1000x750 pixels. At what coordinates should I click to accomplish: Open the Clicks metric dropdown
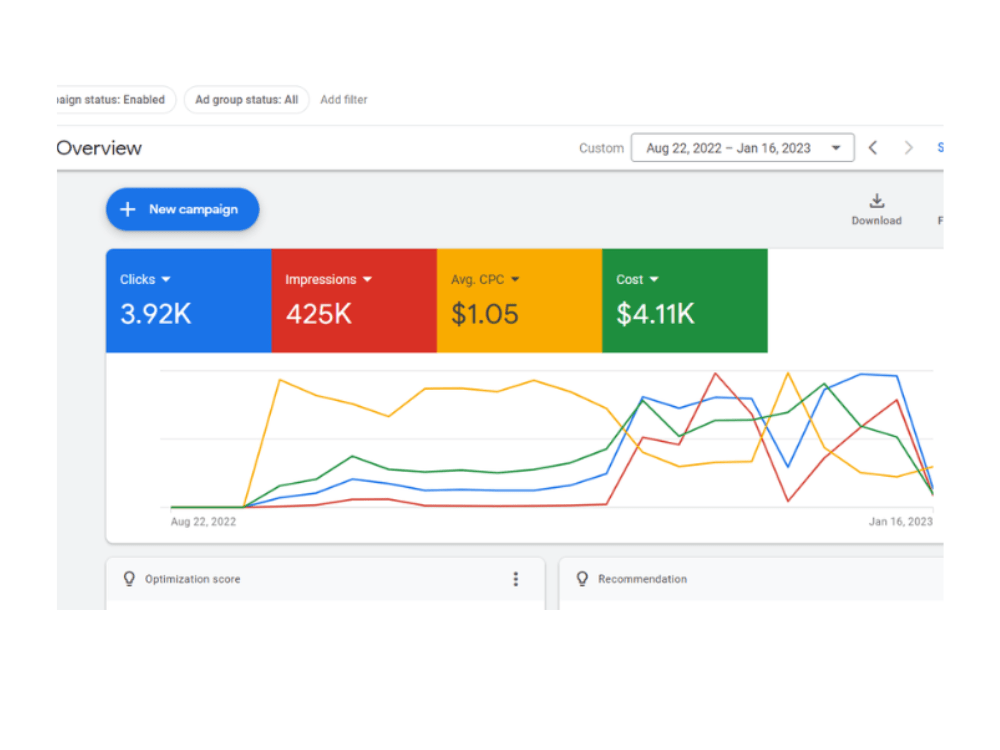tap(145, 279)
